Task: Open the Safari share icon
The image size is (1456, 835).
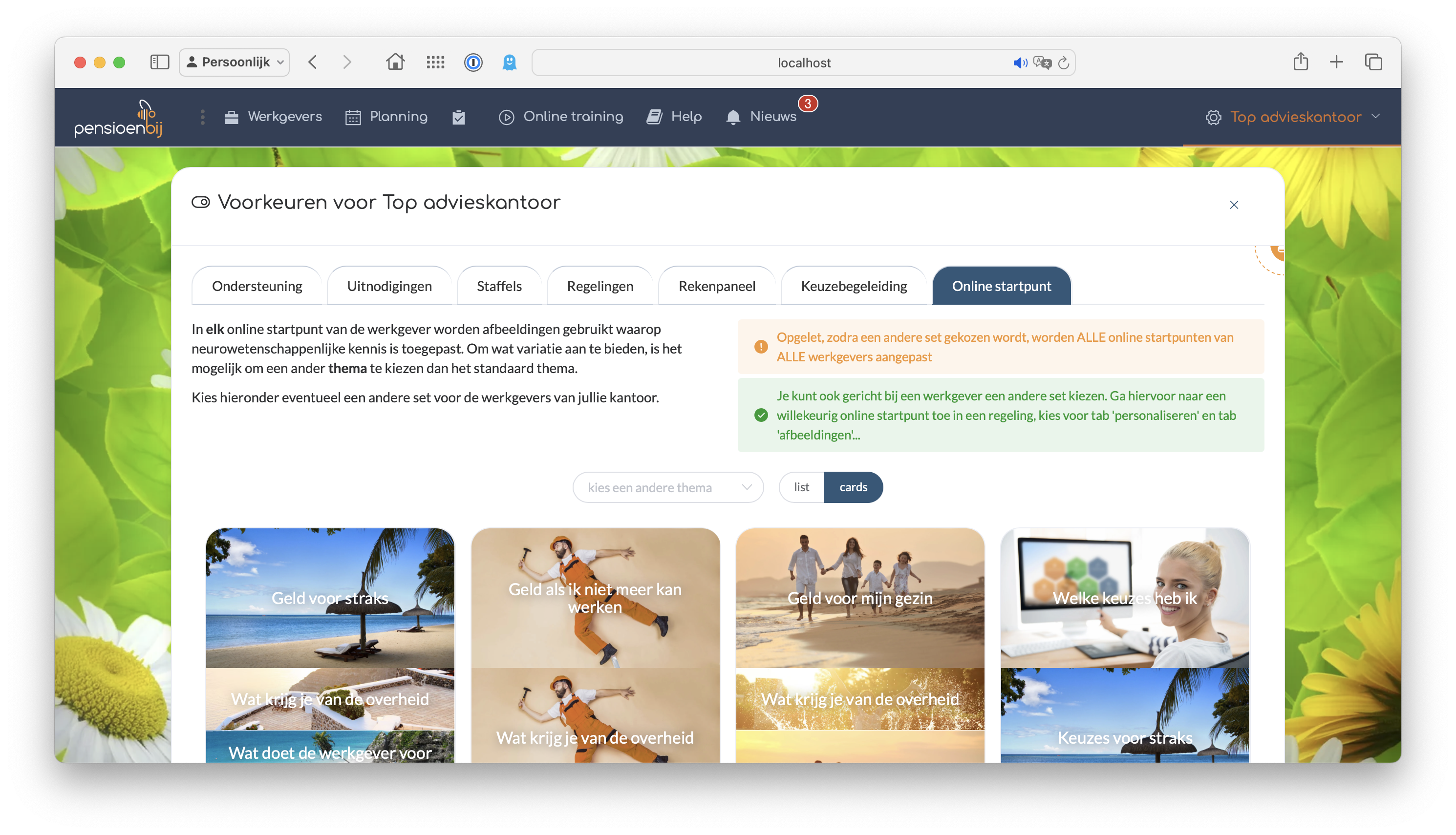Action: (x=1301, y=62)
